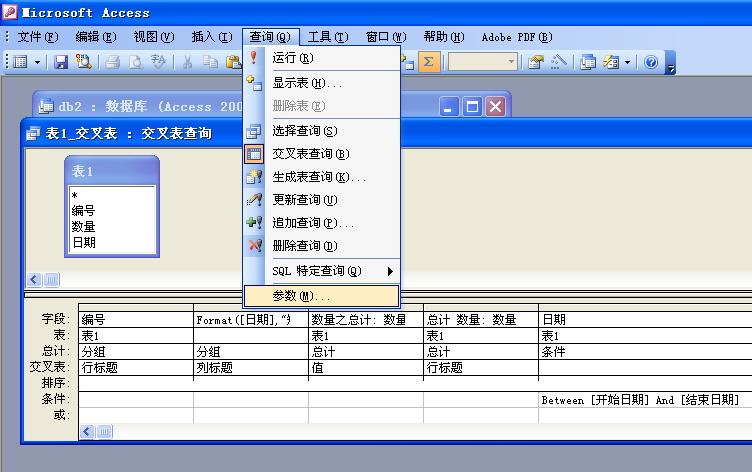The width and height of the screenshot is (752, 472).
Task: Select 追加查询(P)... menu entry
Action: (x=322, y=223)
